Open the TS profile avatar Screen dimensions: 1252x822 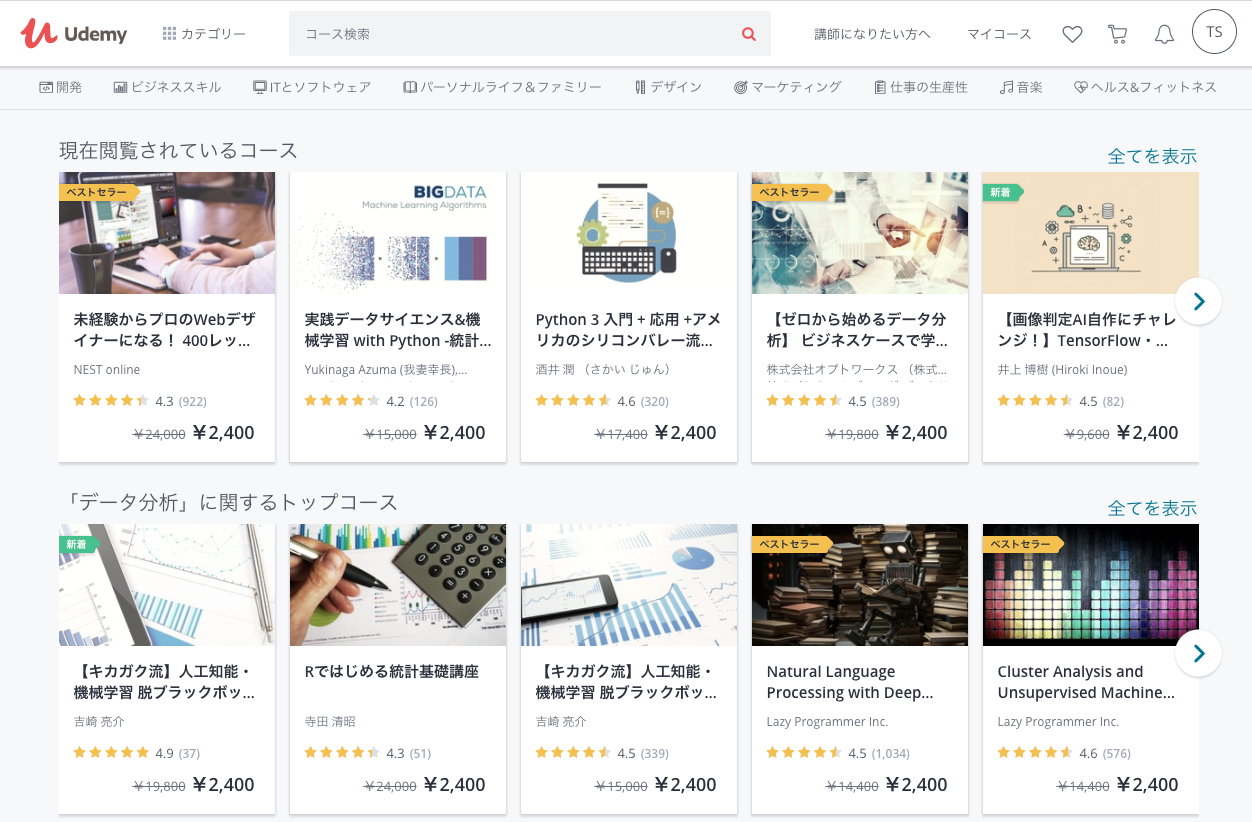click(x=1214, y=32)
